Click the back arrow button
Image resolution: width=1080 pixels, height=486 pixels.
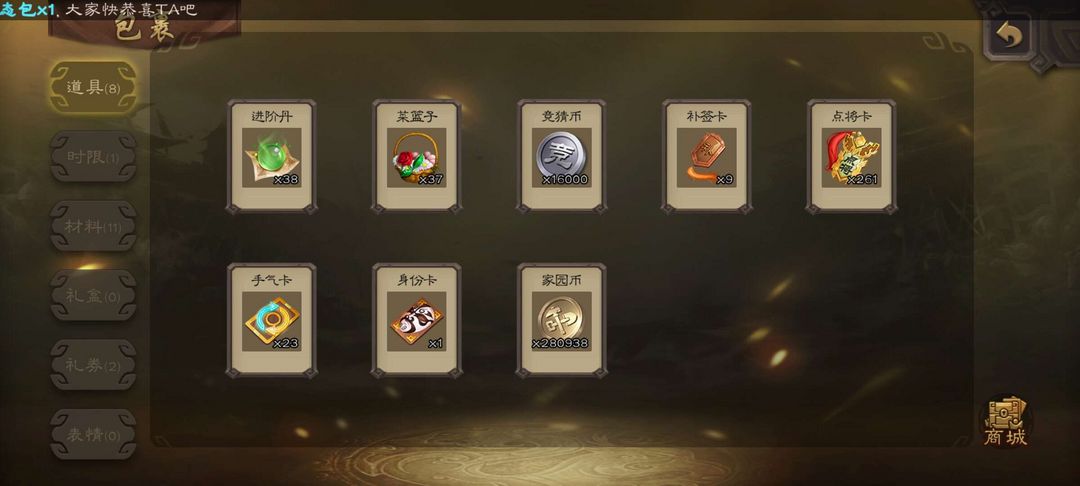pyautogui.click(x=1008, y=36)
